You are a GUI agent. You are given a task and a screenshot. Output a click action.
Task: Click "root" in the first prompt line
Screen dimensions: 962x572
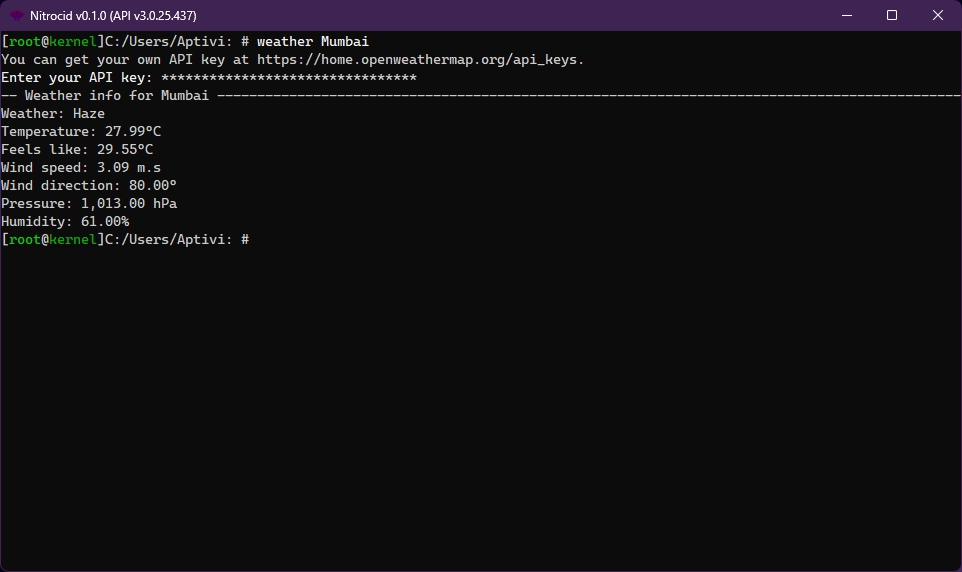pos(24,42)
